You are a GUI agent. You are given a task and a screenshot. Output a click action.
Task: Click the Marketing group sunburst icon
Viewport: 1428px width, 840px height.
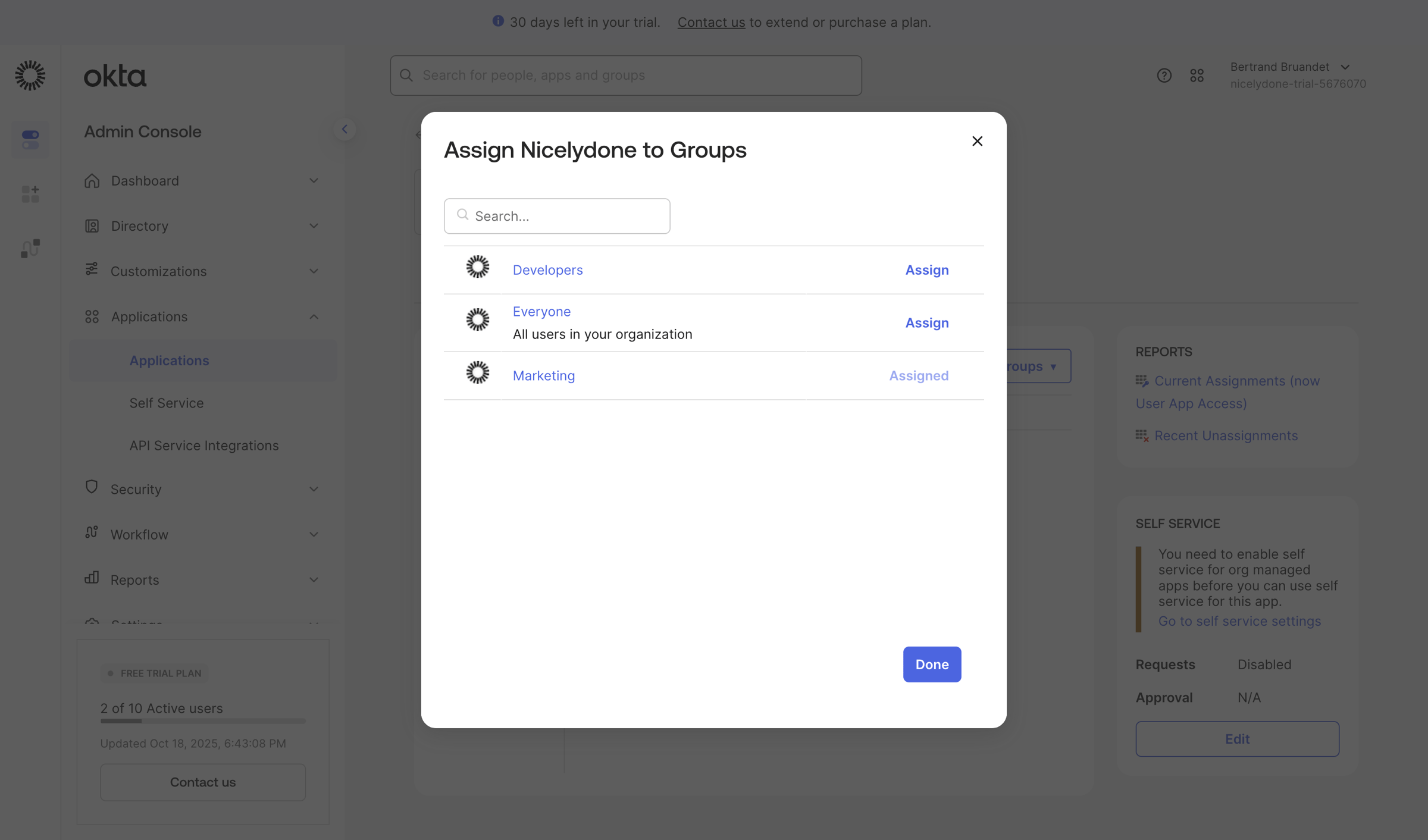477,373
